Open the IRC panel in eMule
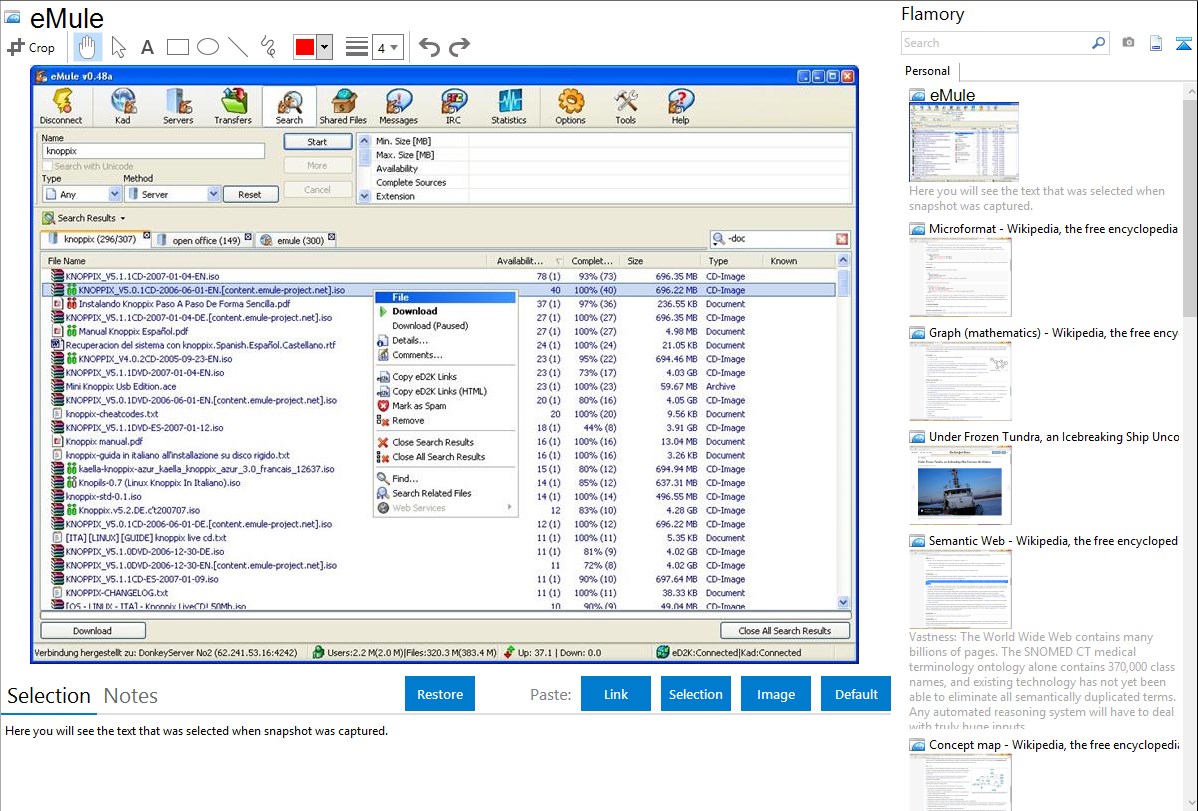The width and height of the screenshot is (1198, 811). (454, 106)
